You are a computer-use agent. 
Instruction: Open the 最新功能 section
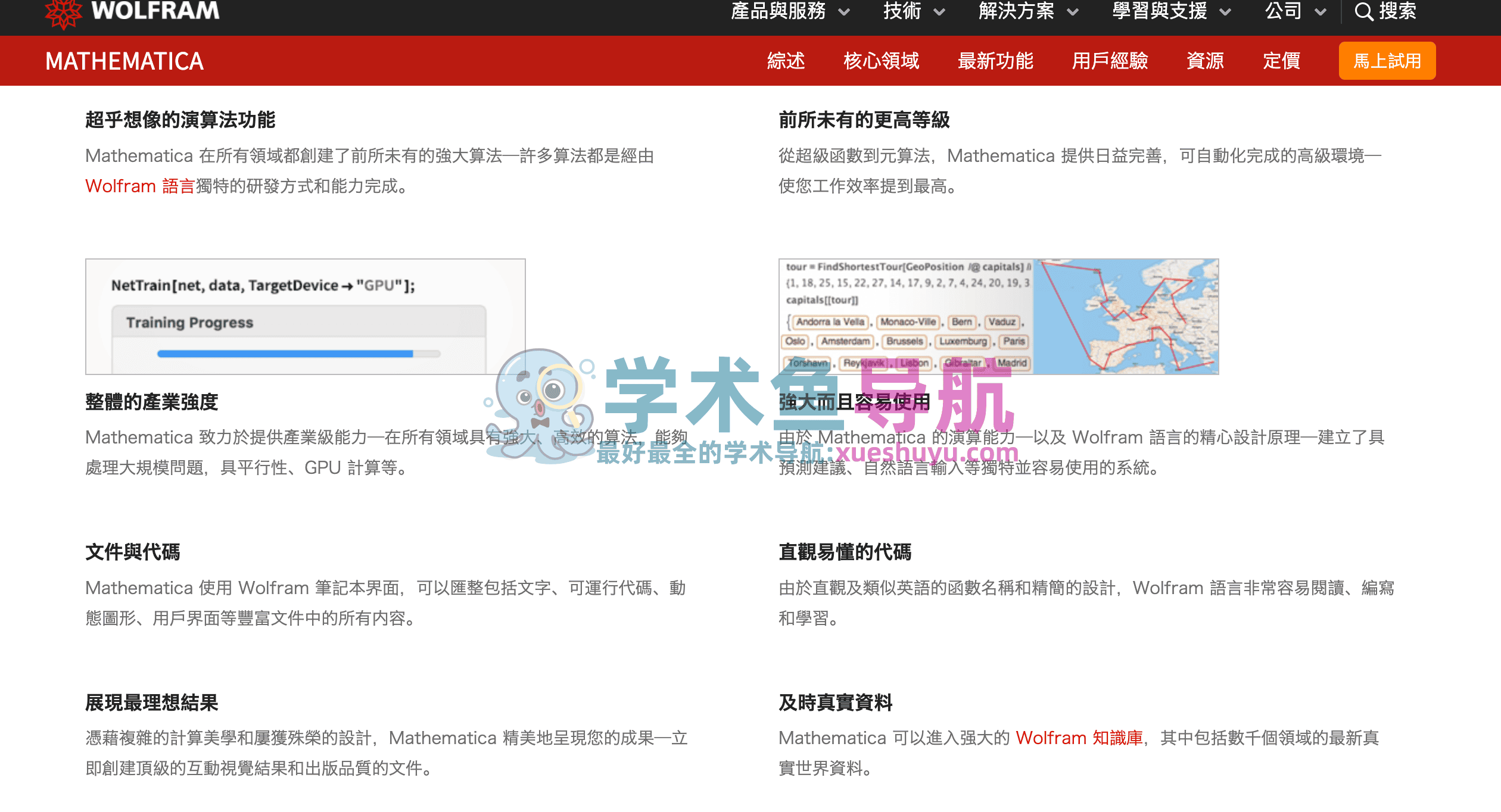click(995, 61)
